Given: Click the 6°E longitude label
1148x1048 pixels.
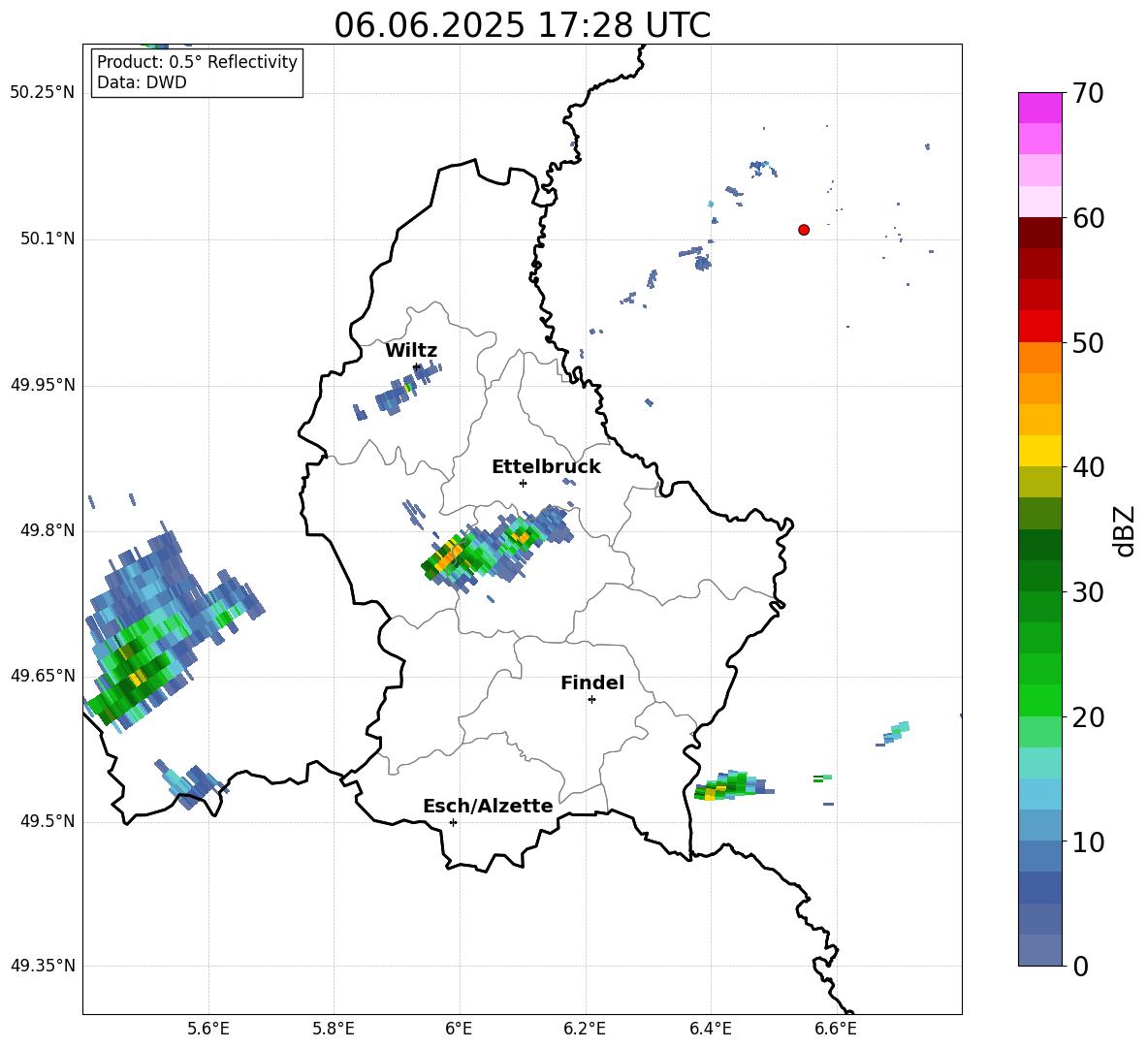Looking at the screenshot, I should [459, 1029].
